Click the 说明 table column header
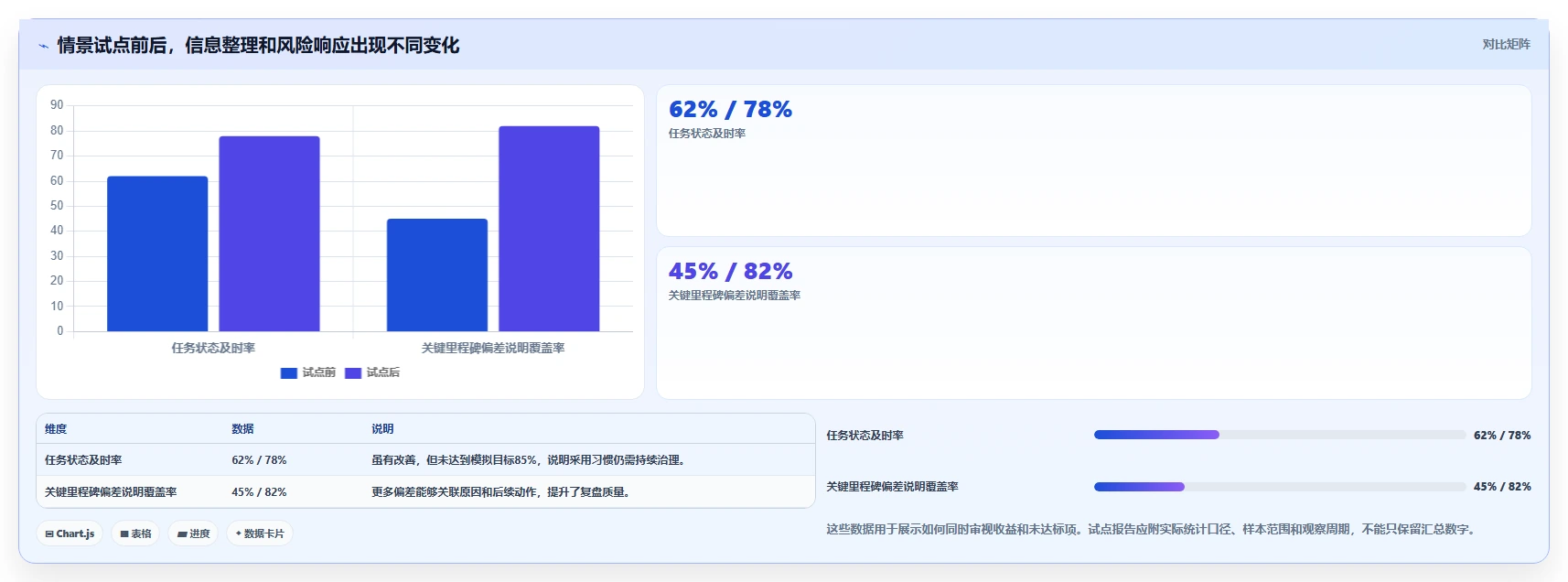 click(x=382, y=429)
